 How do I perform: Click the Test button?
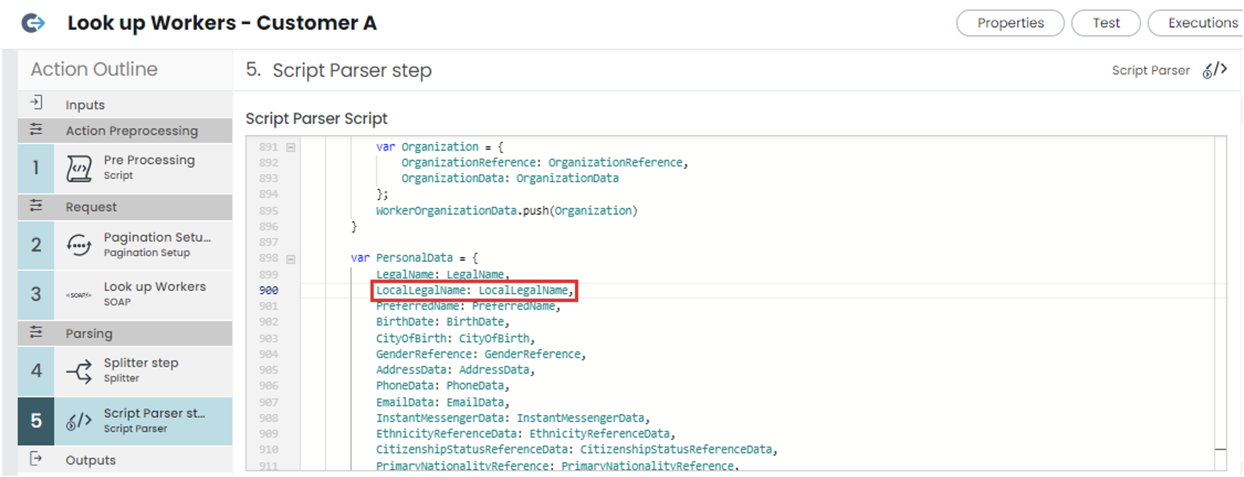1106,23
